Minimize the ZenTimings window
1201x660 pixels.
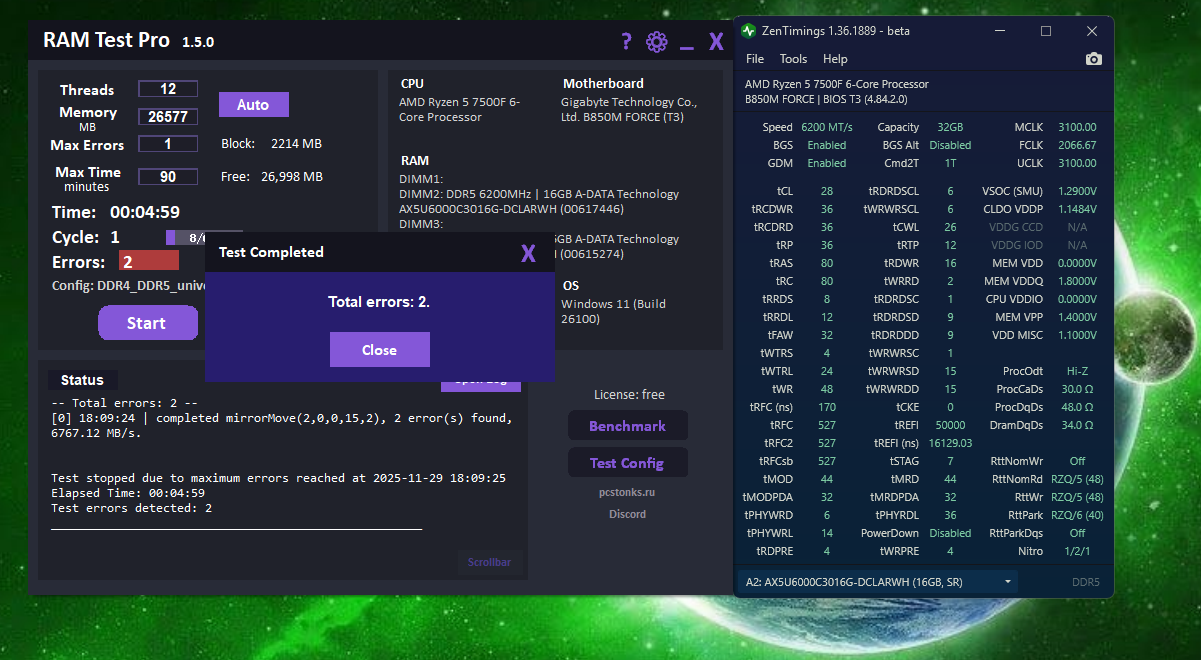pos(1000,31)
